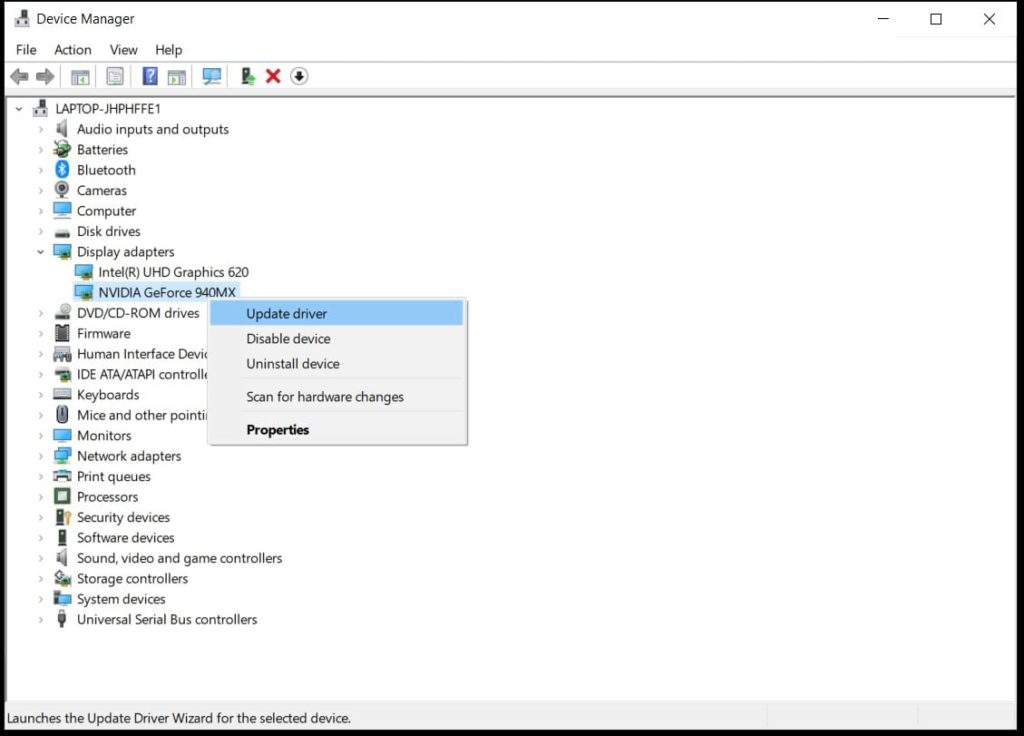Screen dimensions: 1024x736
Task: Click the red X Uninstall device icon
Action: [273, 76]
